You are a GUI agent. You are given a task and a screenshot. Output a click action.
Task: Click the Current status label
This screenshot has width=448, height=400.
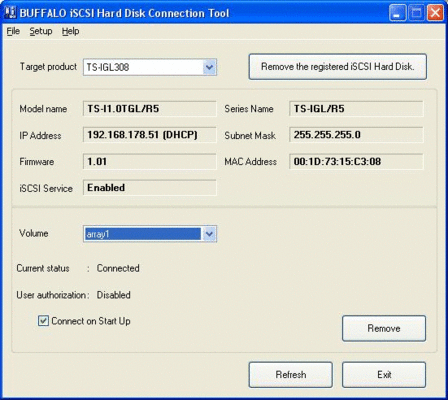(x=43, y=268)
